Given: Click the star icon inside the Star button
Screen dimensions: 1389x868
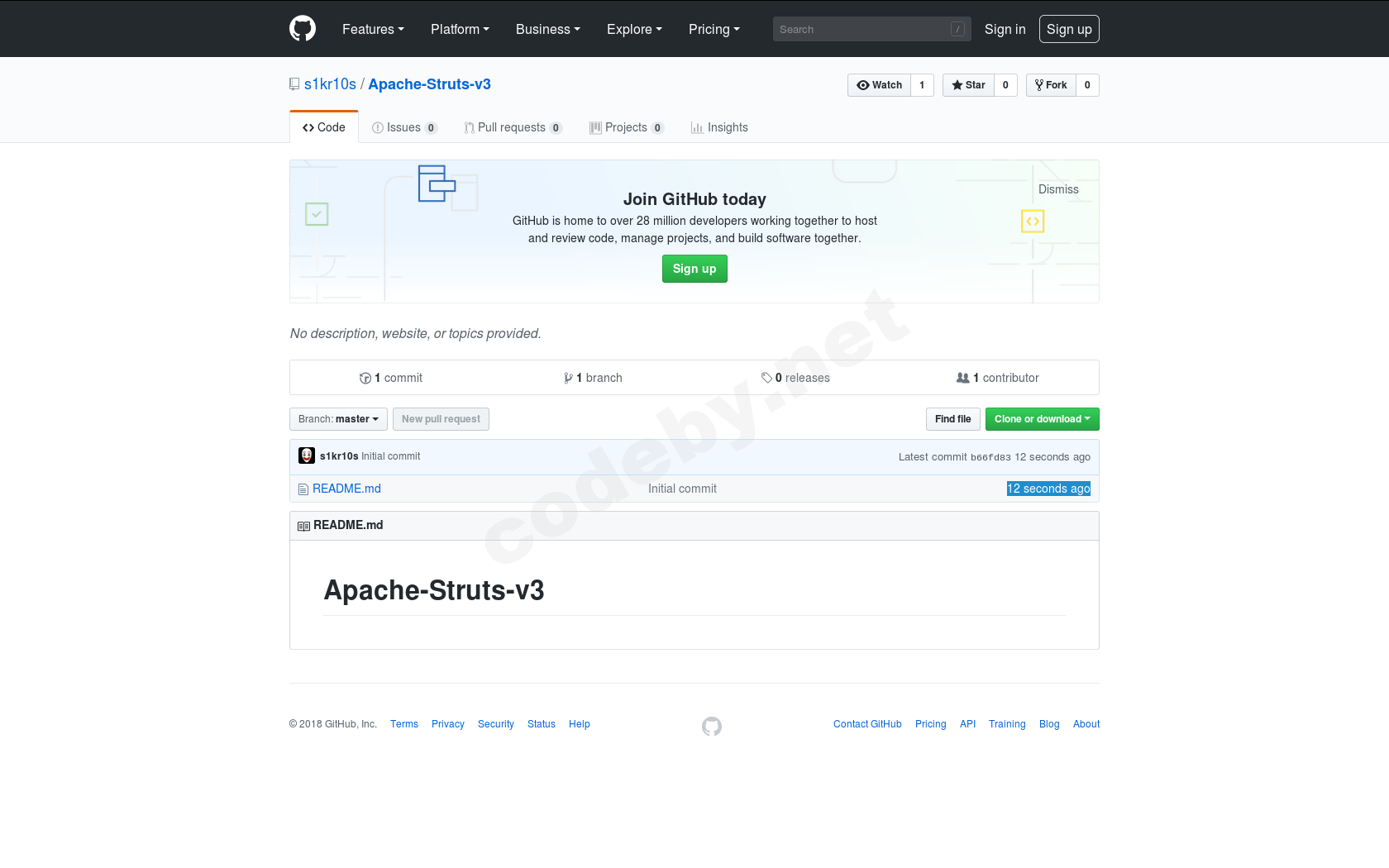Looking at the screenshot, I should pos(957,84).
